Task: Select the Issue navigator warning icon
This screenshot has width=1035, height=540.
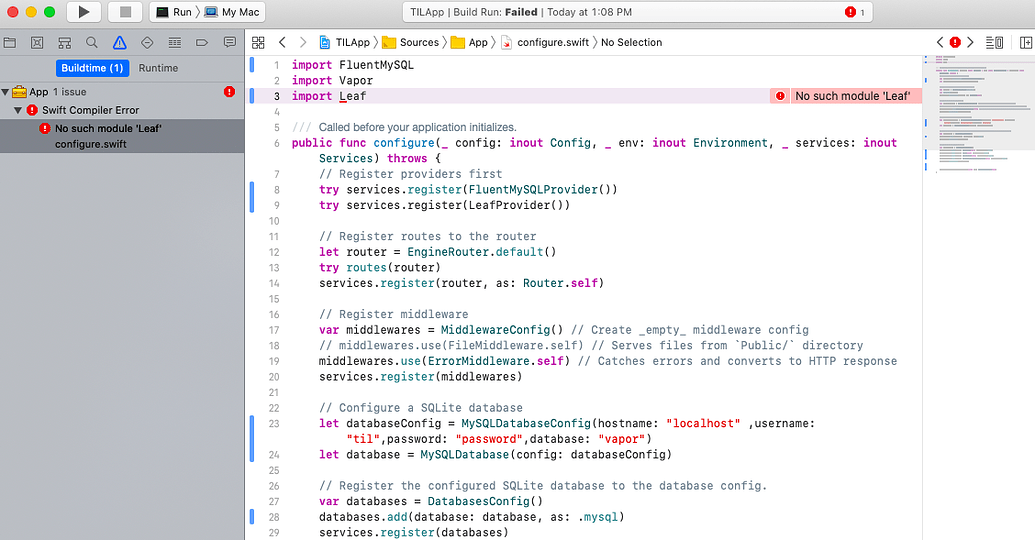Action: 119,43
